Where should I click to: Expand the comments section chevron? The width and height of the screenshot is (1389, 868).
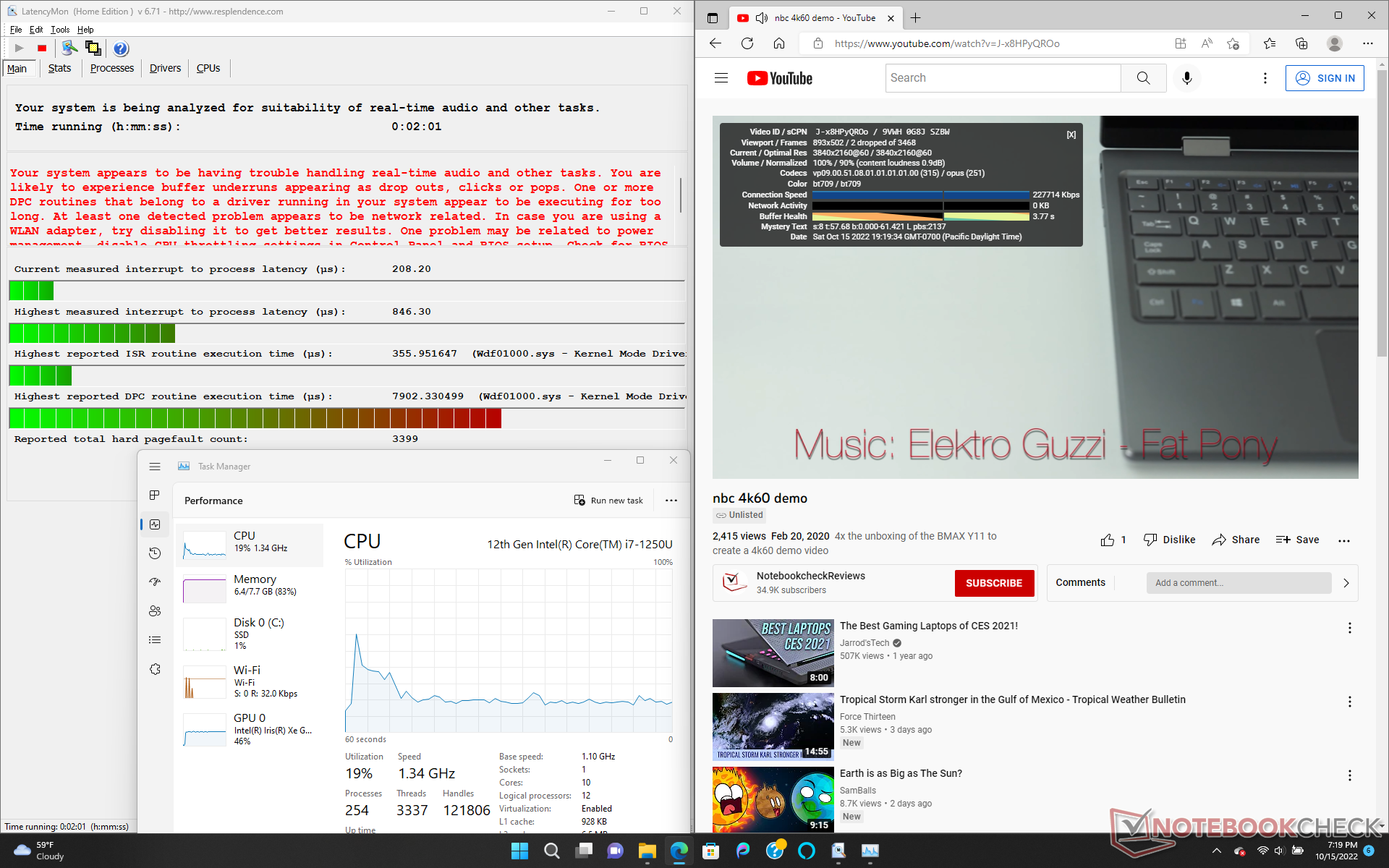[1346, 583]
